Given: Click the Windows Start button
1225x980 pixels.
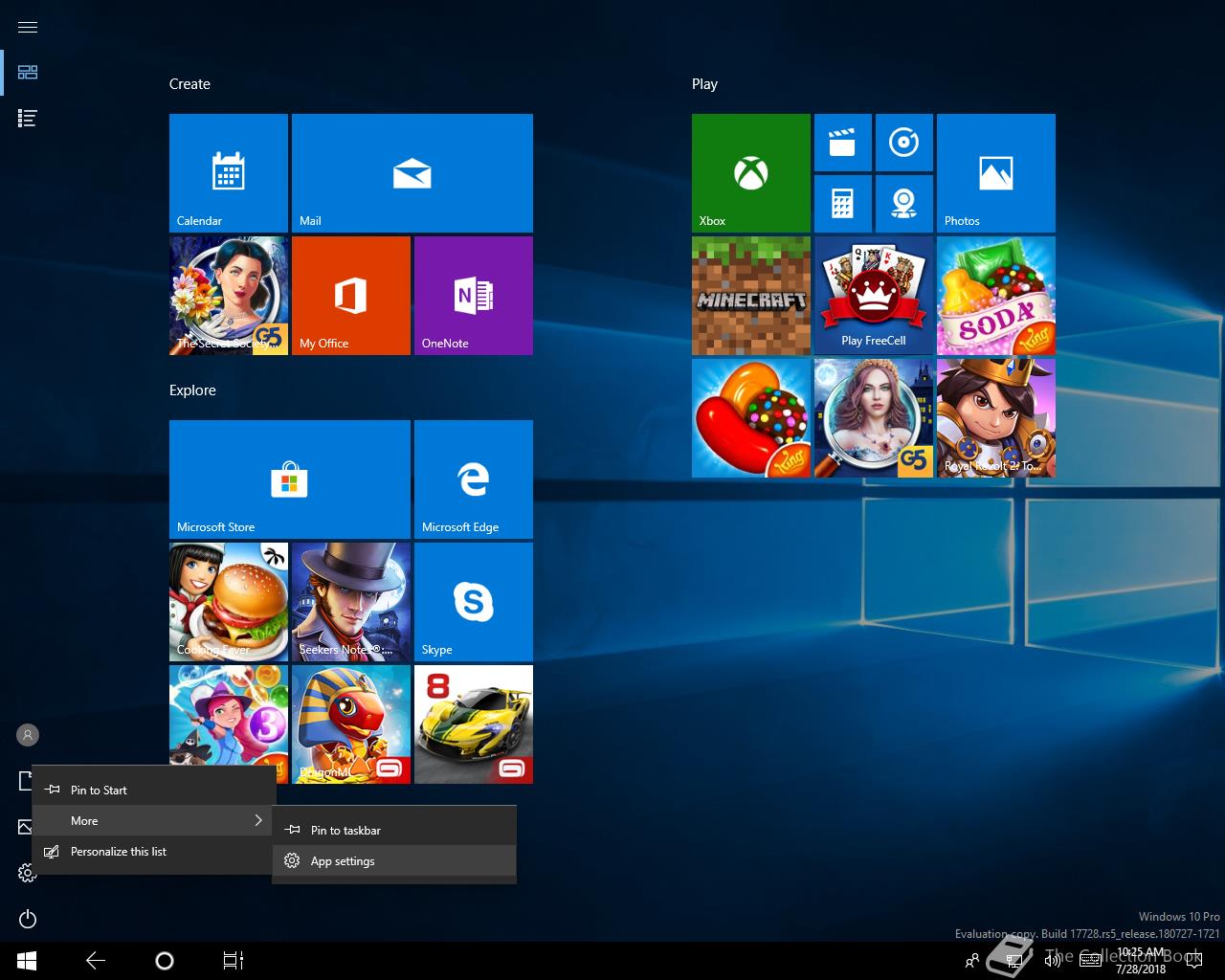Looking at the screenshot, I should click(27, 961).
